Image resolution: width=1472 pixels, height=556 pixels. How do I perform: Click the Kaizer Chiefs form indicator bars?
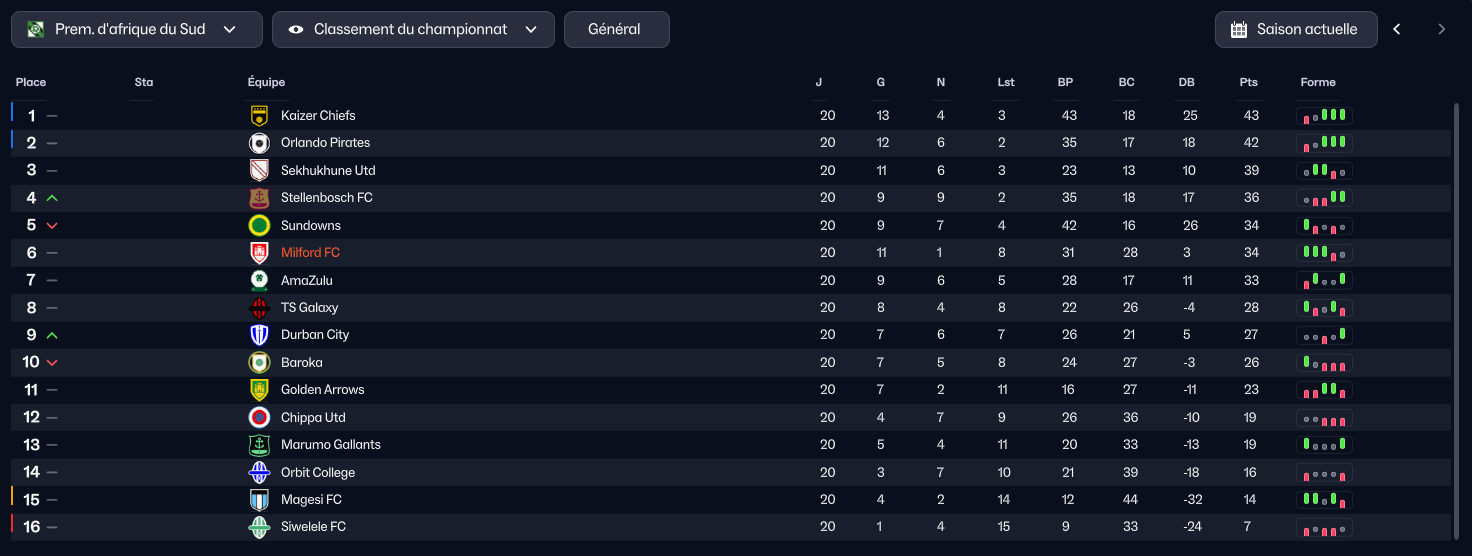click(1324, 116)
